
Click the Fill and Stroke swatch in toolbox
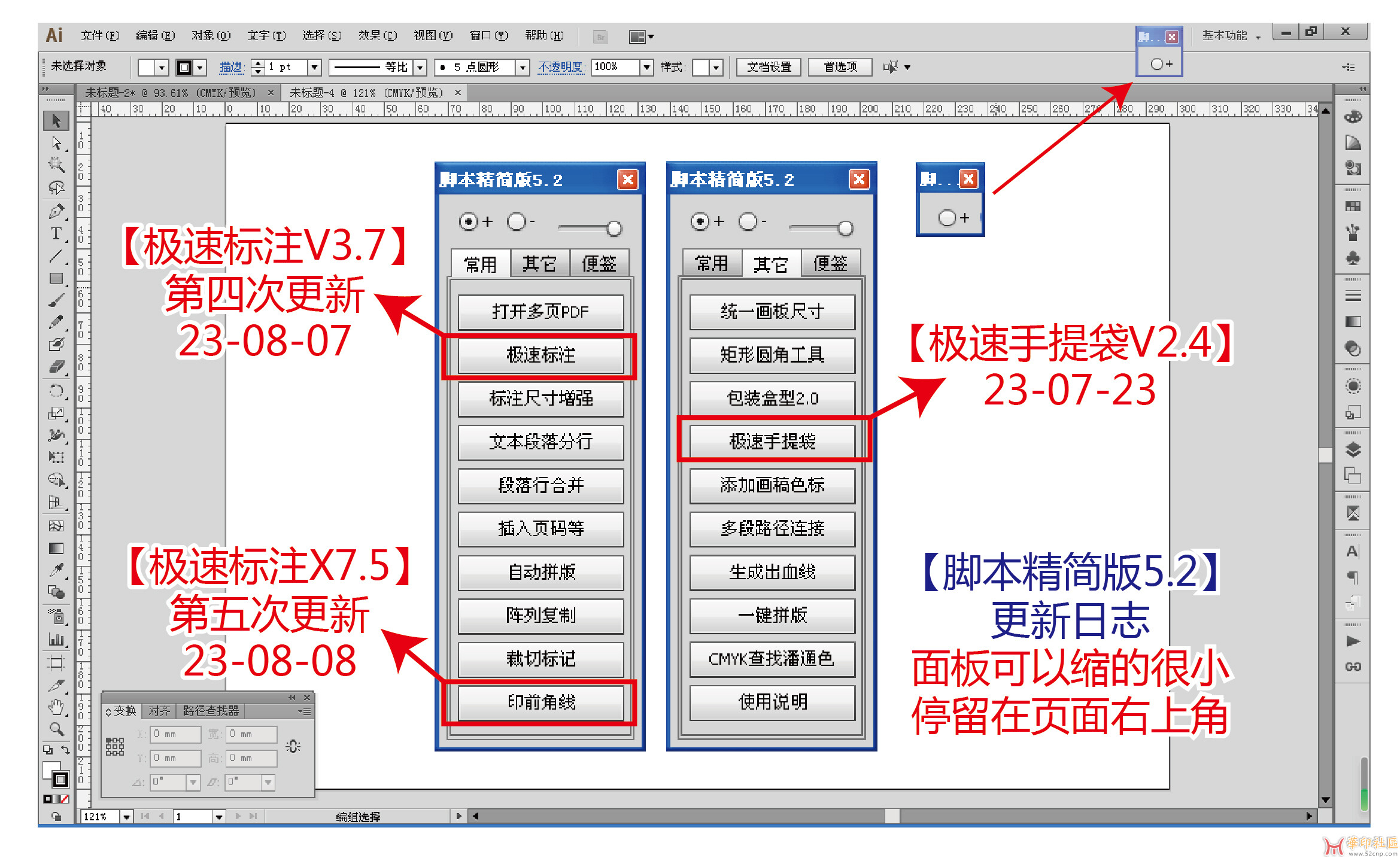56,774
